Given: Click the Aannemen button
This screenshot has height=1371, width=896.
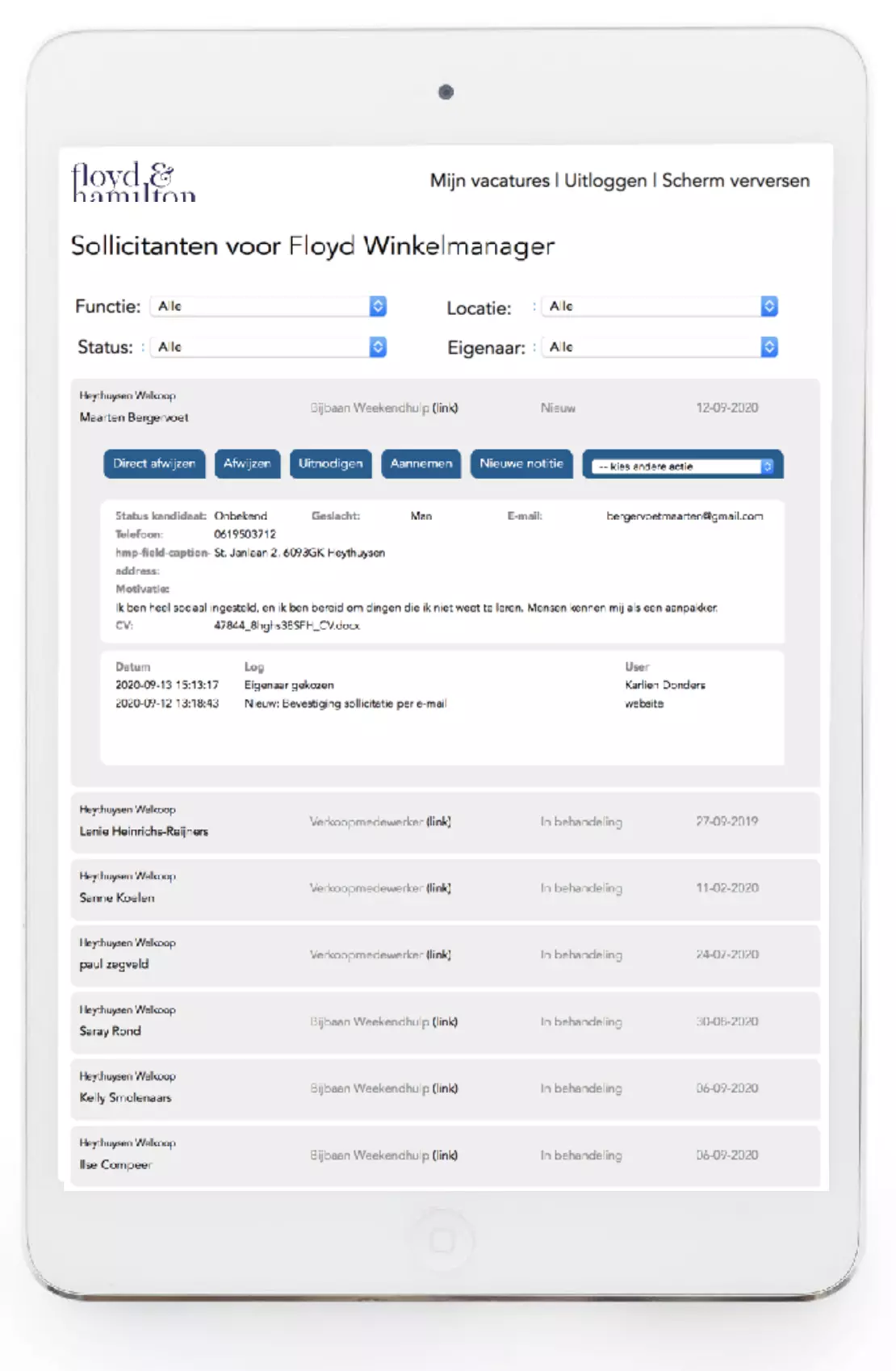Looking at the screenshot, I should click(x=421, y=463).
